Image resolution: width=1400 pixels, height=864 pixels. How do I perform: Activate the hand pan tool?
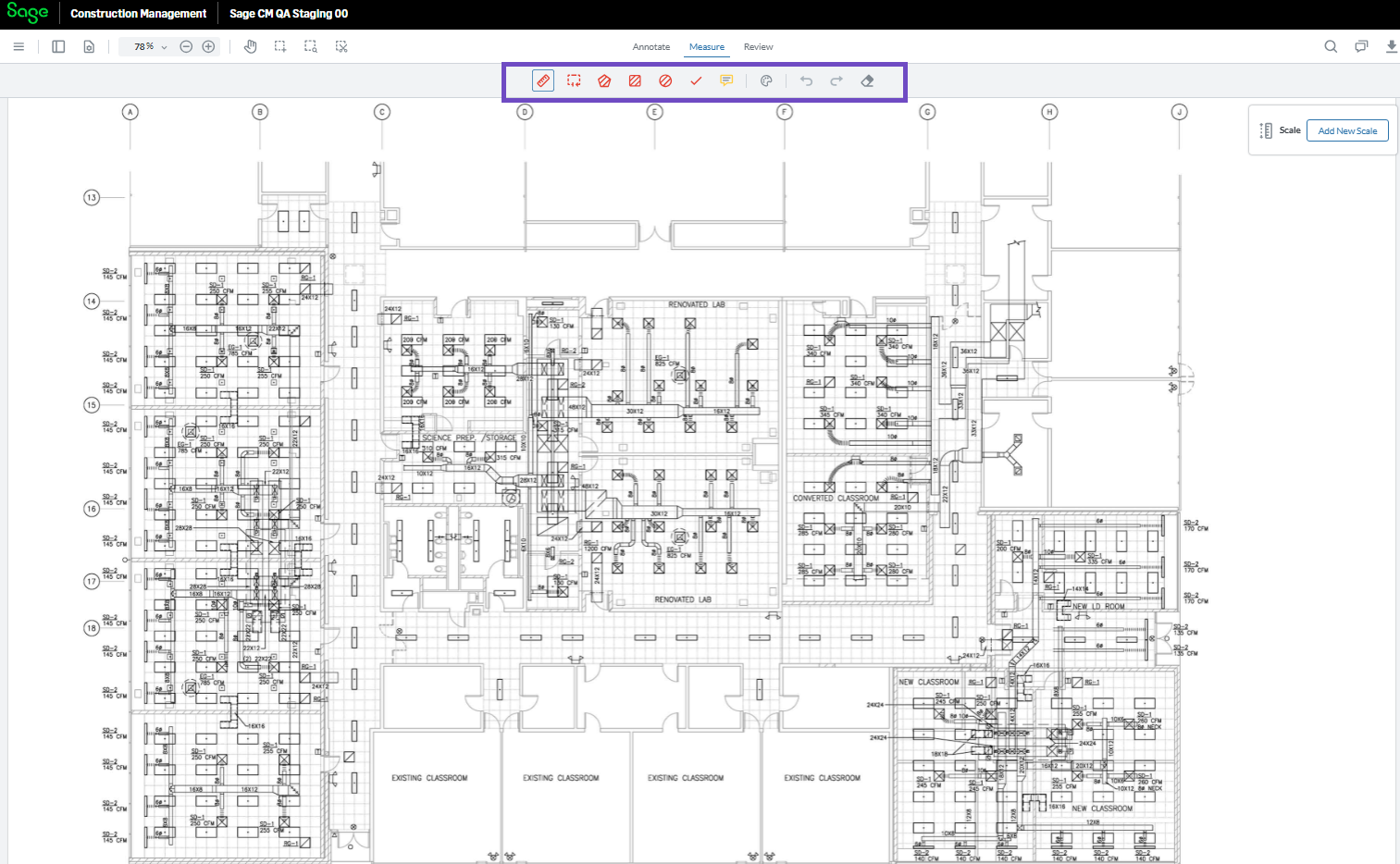coord(250,46)
